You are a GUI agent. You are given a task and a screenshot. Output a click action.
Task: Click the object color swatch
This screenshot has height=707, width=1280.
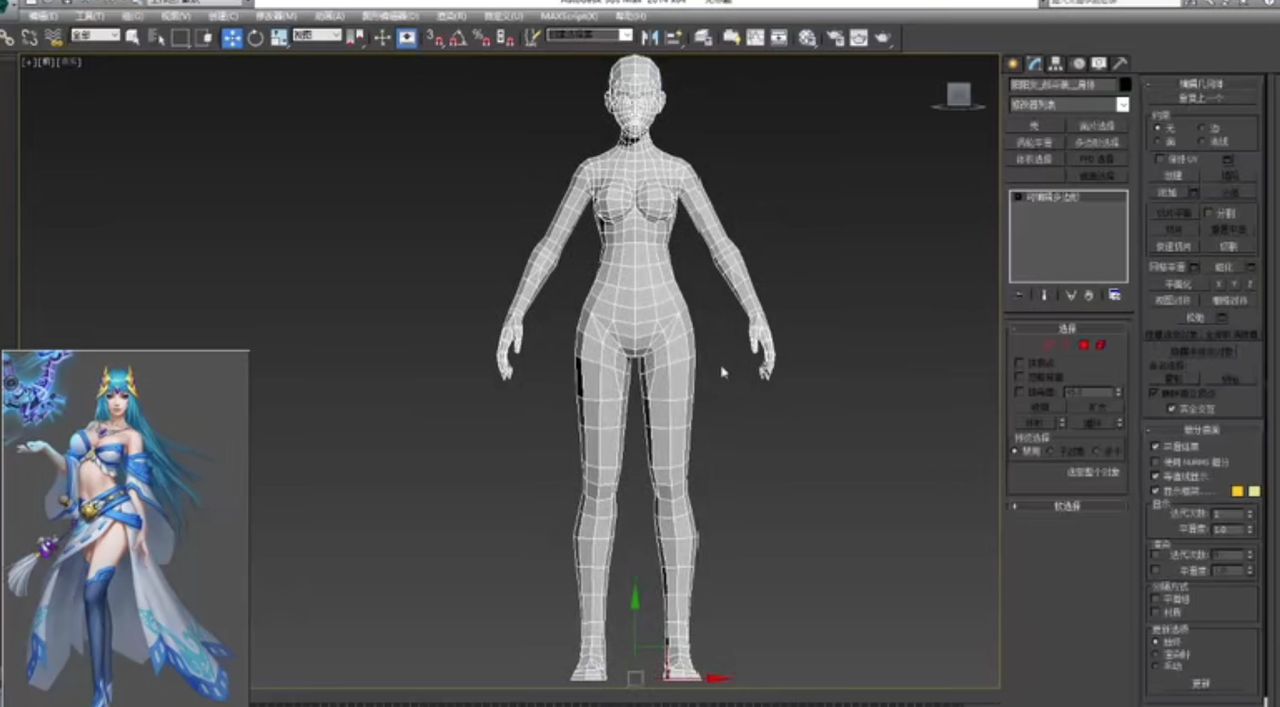[1125, 85]
